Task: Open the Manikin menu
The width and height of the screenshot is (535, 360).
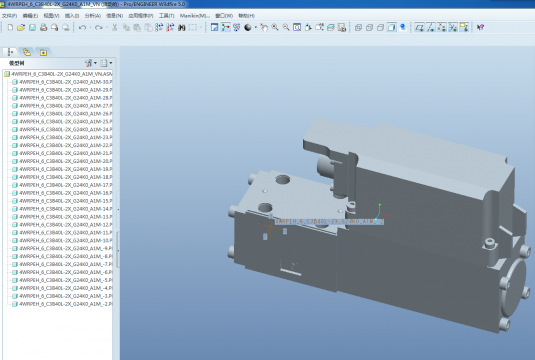Action: (195, 16)
